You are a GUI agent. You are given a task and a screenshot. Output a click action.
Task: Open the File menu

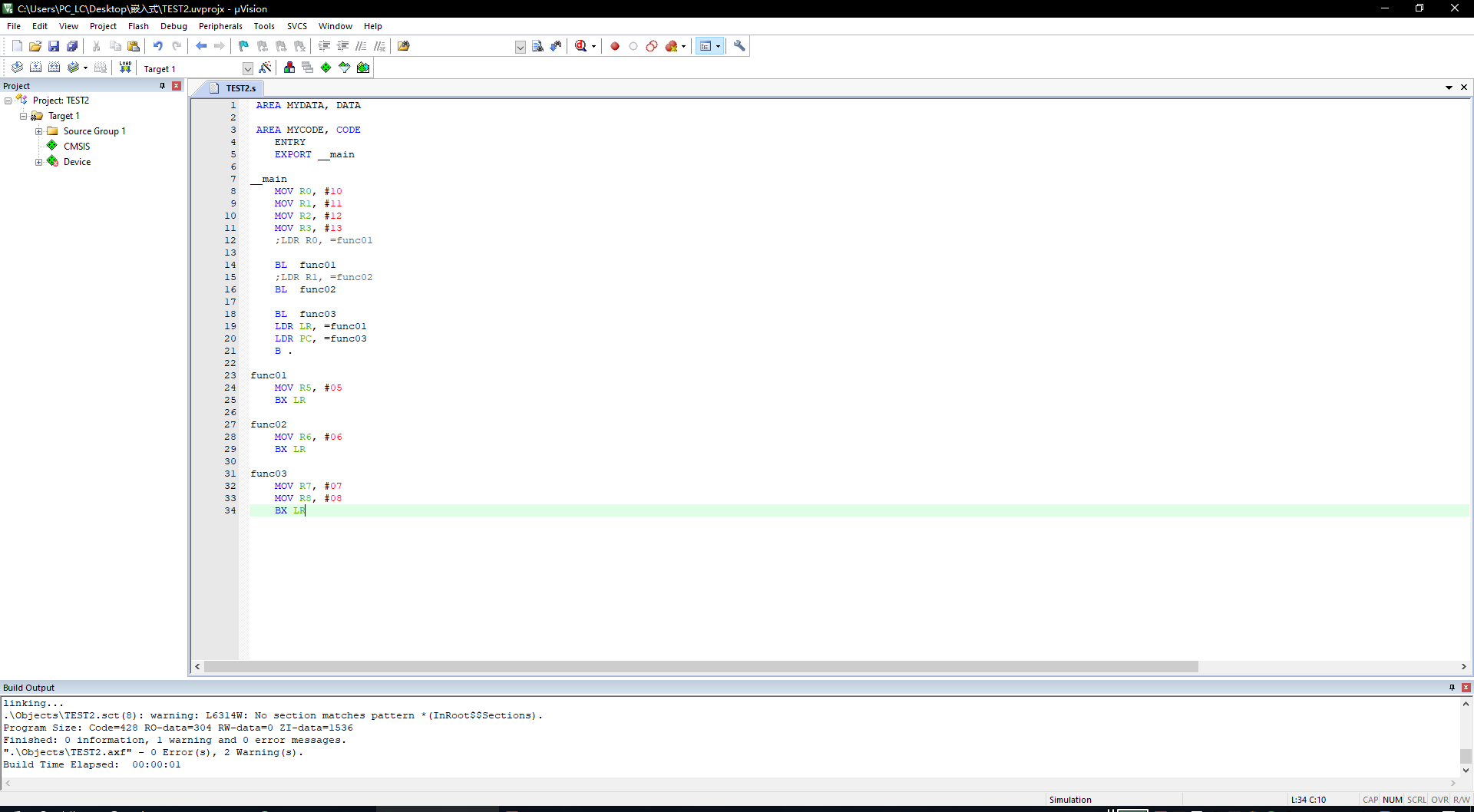click(14, 26)
